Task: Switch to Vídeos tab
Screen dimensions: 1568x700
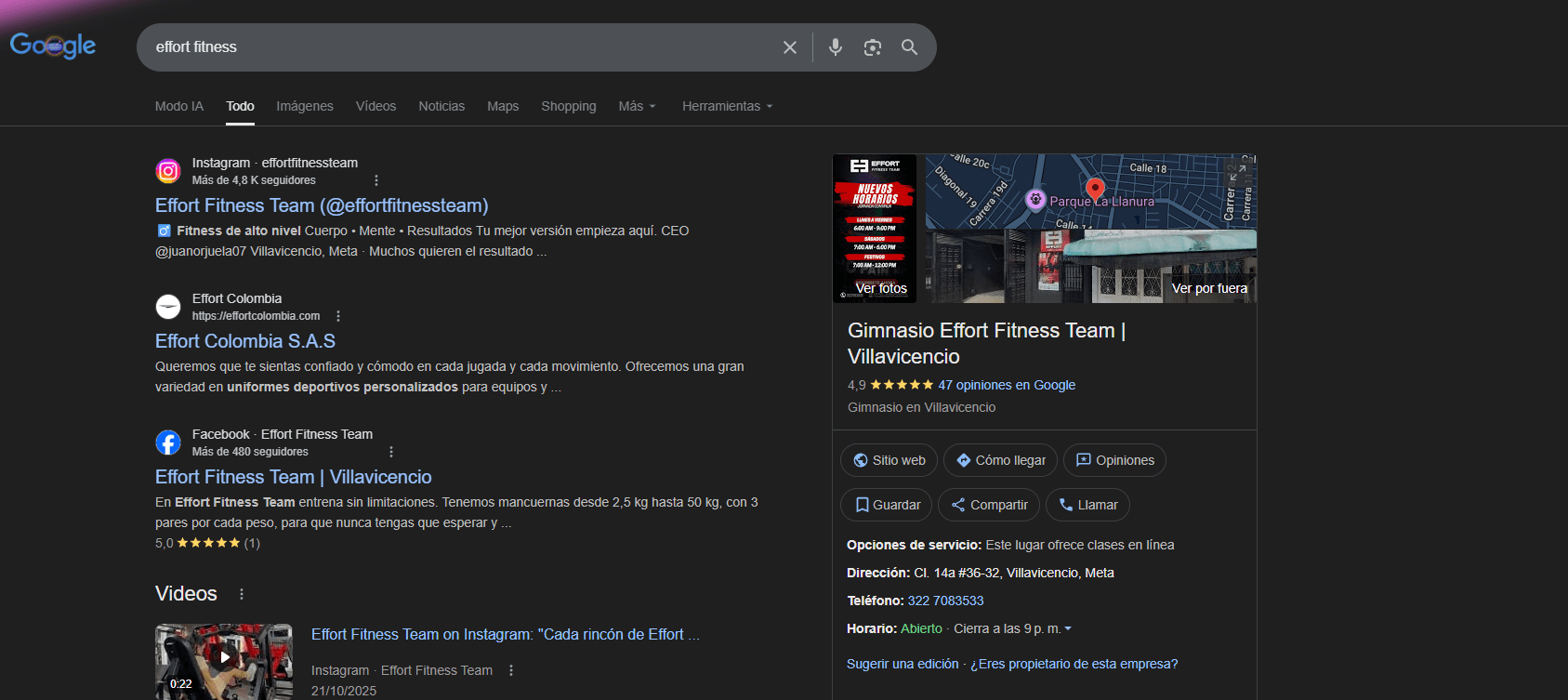Action: point(376,106)
